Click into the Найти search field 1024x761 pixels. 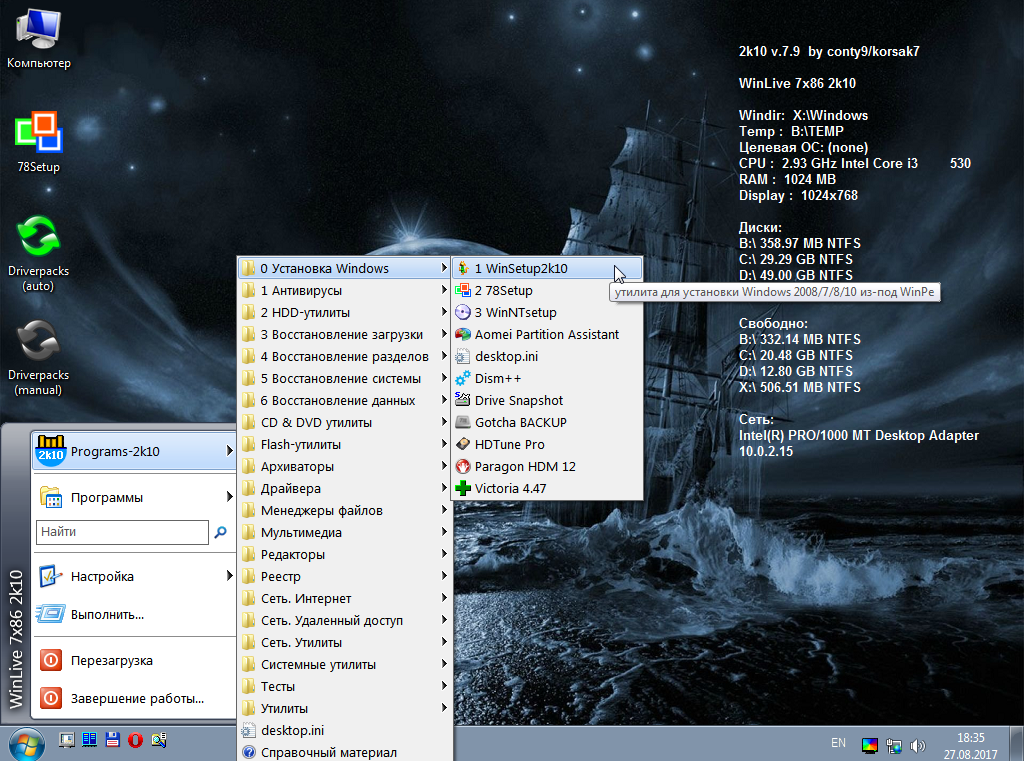tap(123, 532)
